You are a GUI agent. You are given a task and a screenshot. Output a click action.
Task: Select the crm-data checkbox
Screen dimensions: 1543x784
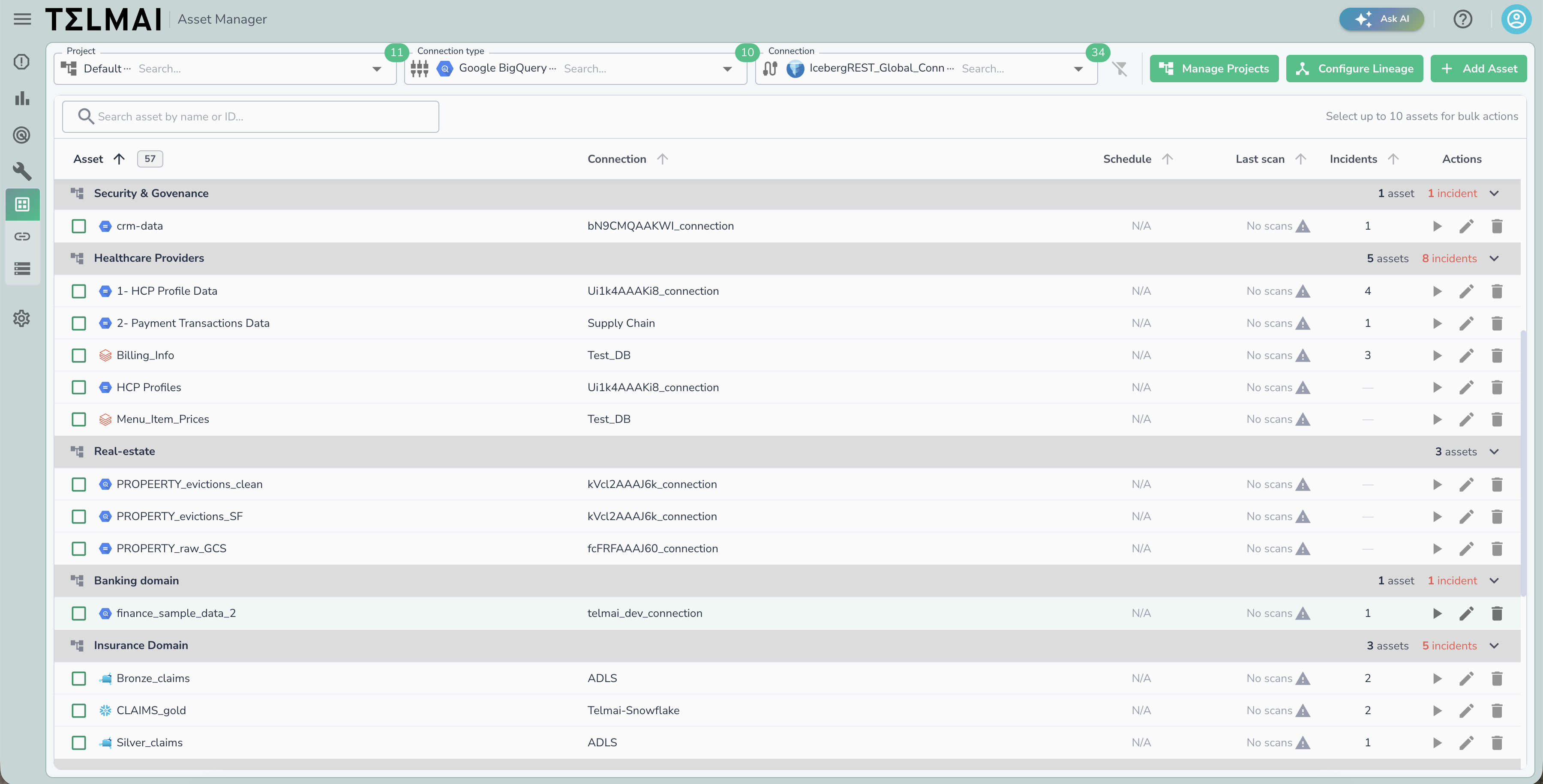(x=78, y=226)
